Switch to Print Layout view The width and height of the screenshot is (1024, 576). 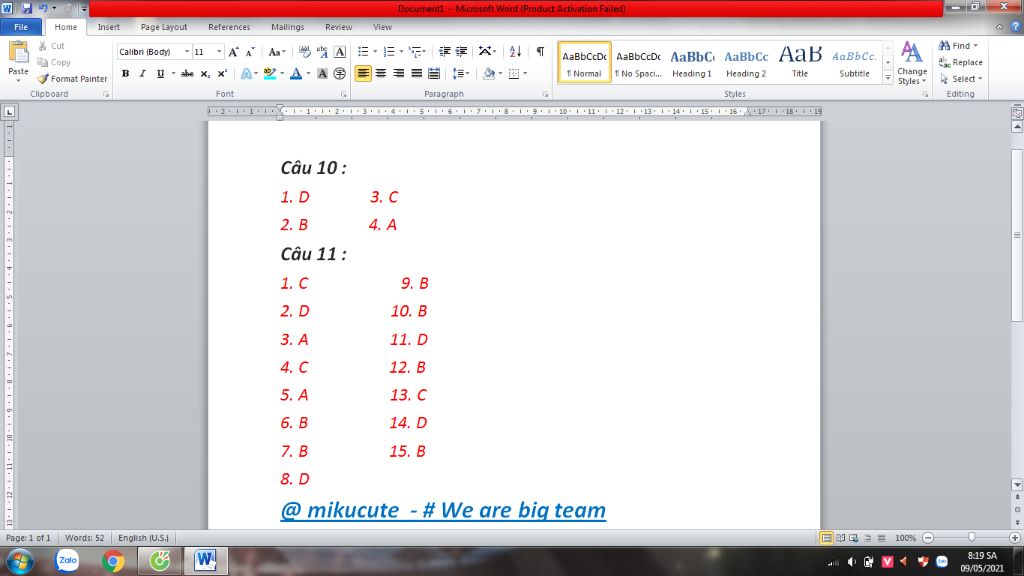point(826,538)
